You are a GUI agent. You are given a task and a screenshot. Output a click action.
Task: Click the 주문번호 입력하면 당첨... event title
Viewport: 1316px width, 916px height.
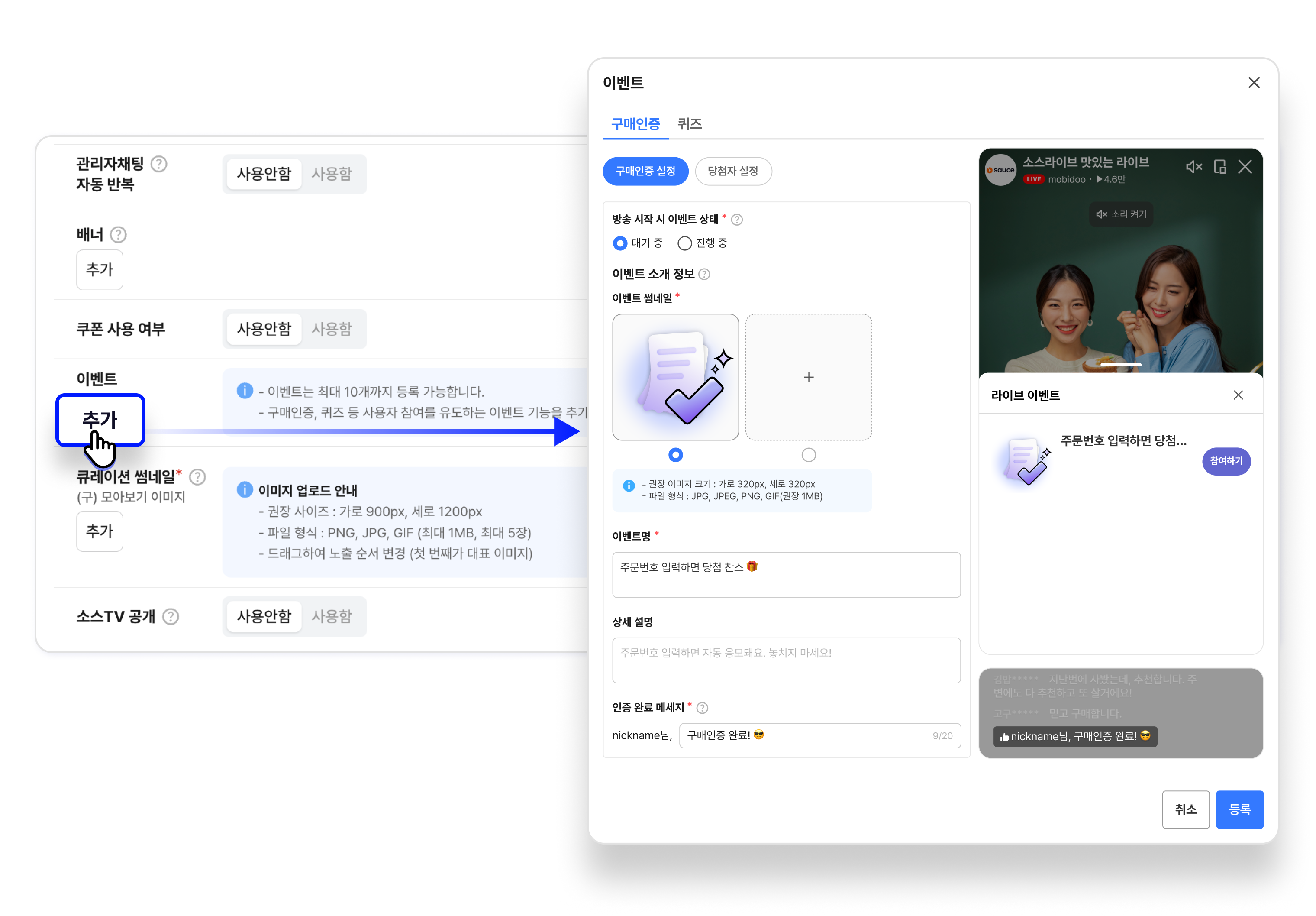pos(1123,440)
